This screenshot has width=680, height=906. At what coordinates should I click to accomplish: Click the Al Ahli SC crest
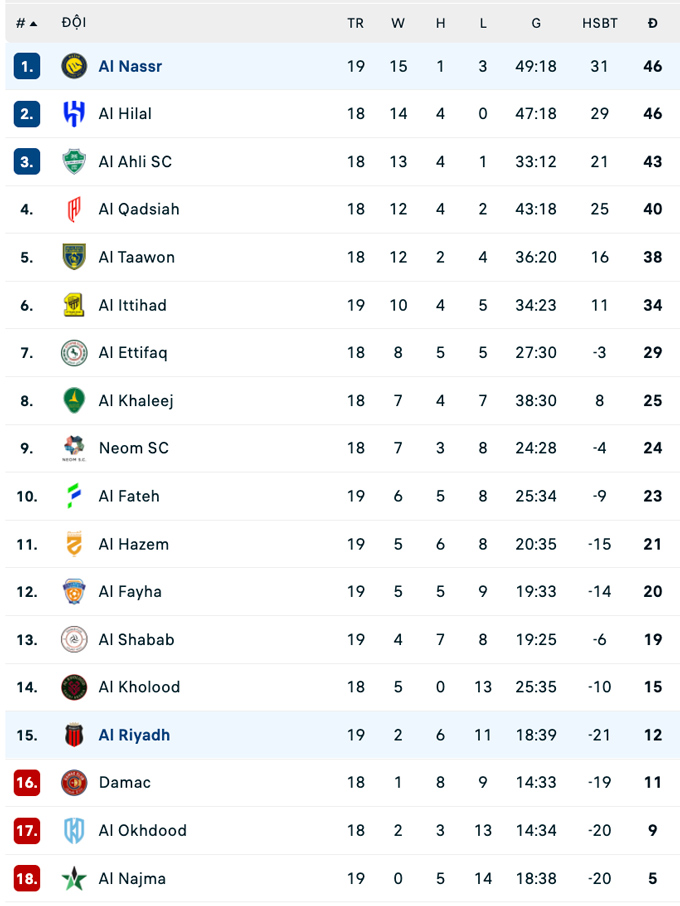74,162
